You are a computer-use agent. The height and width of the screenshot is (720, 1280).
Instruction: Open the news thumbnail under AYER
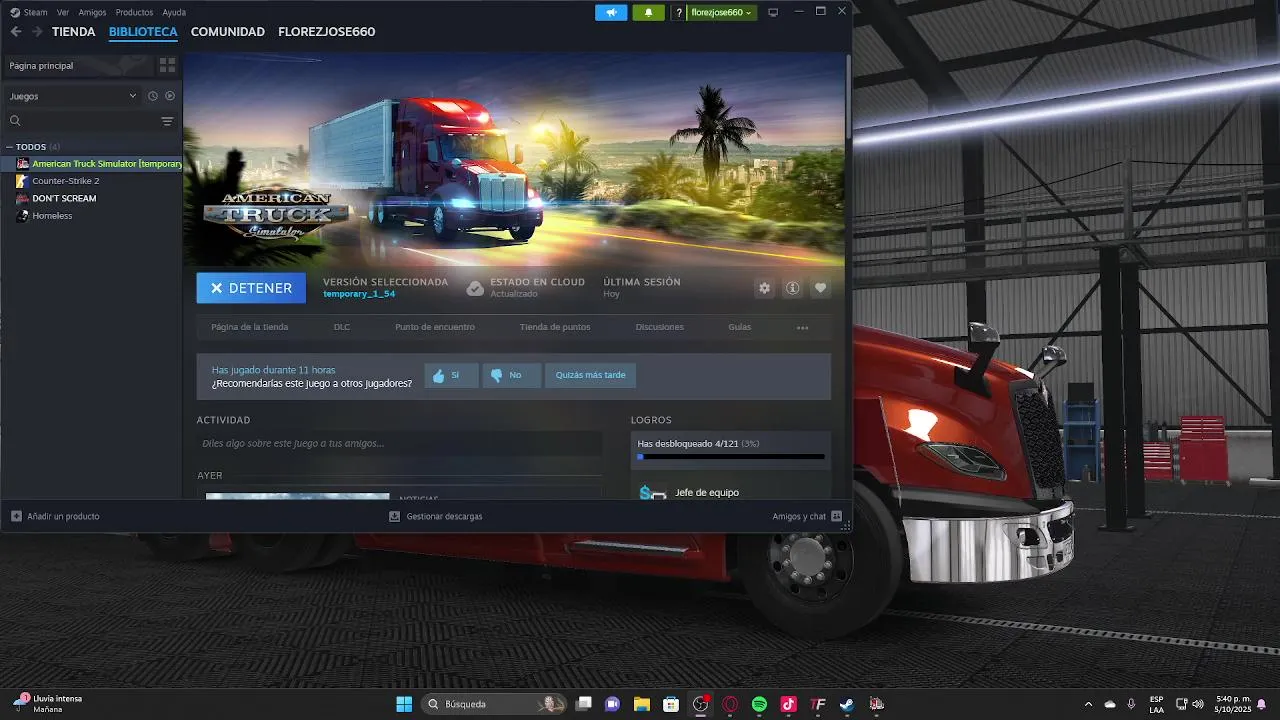point(297,496)
